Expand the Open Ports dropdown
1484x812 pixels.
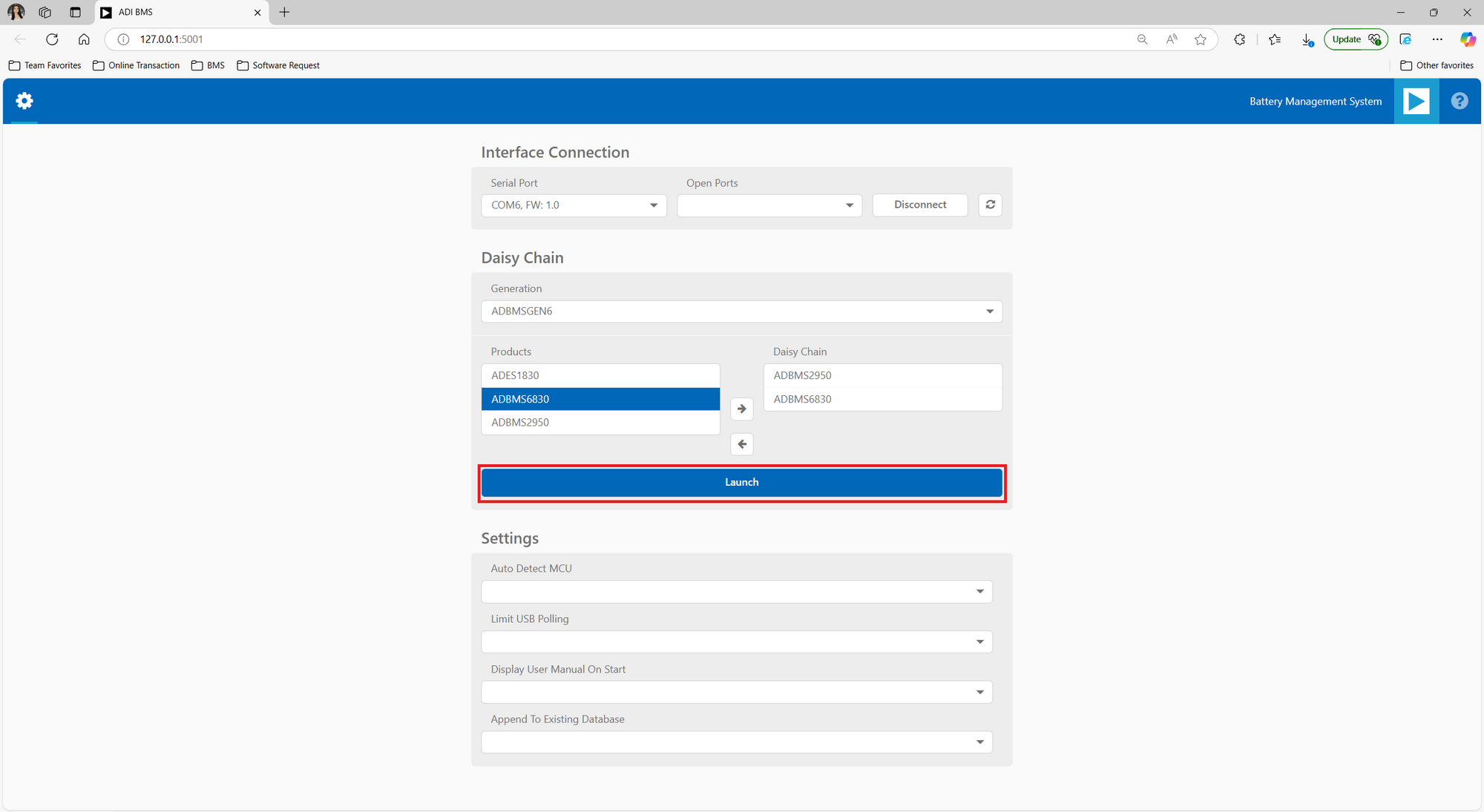[769, 205]
